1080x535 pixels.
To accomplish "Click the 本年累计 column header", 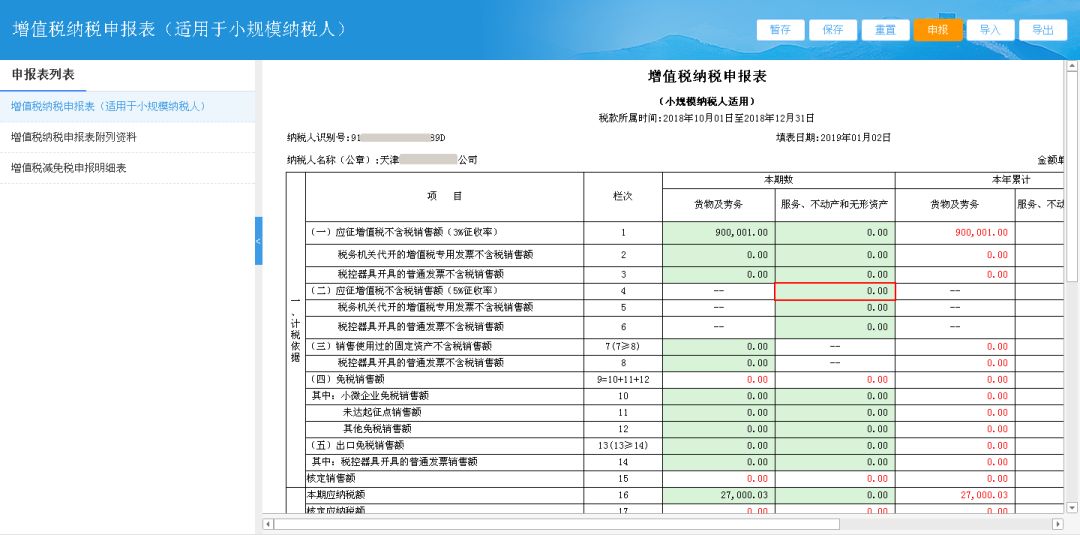I will coord(1011,179).
